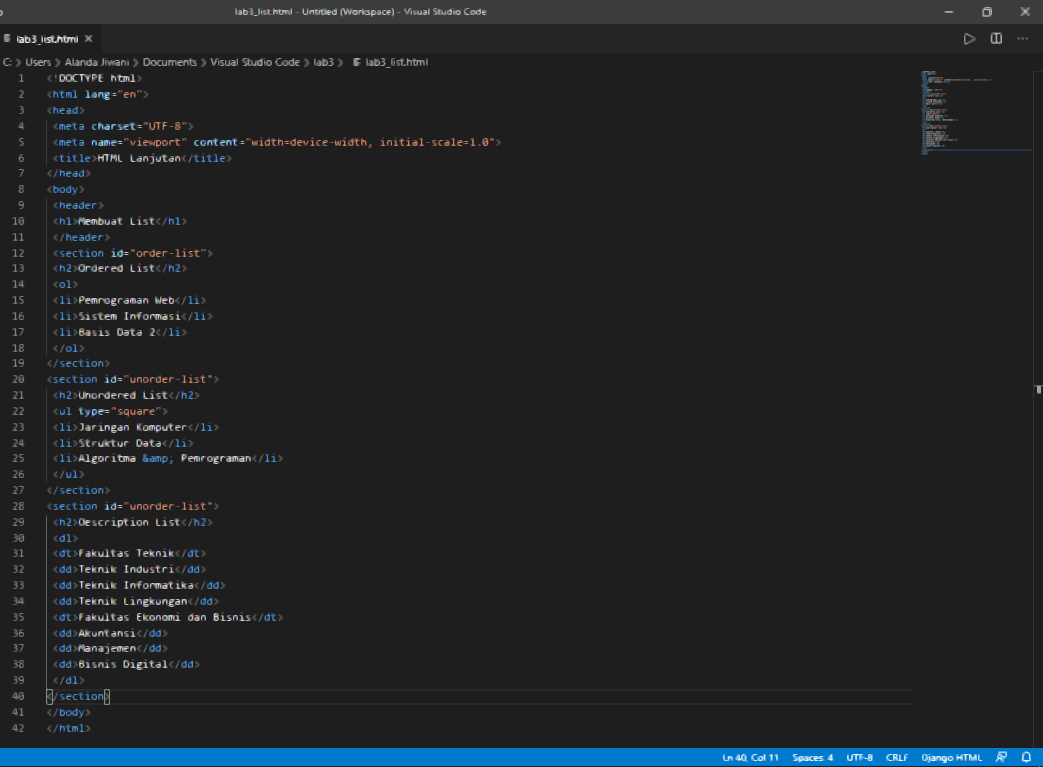Click 'Pemrograman Web' list item text

pos(126,300)
